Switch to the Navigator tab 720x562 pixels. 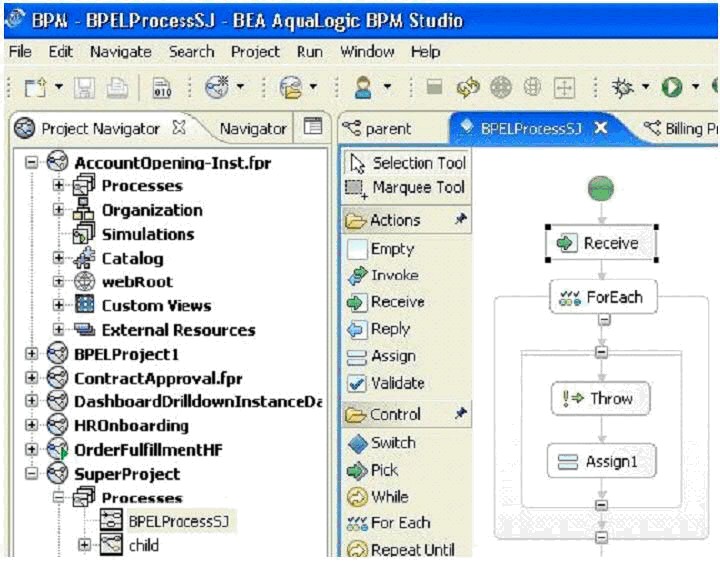tap(253, 129)
